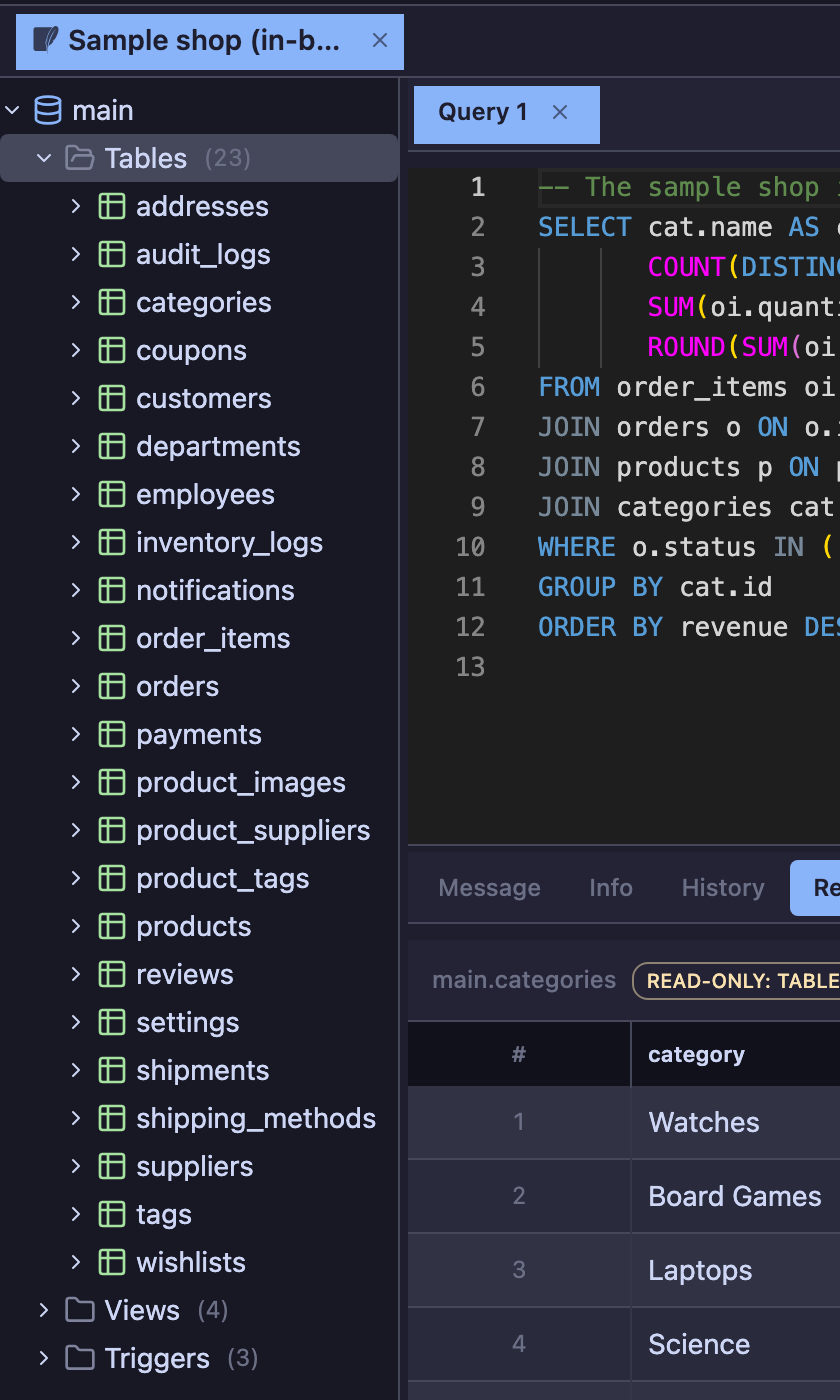Close the Query 1 tab
The image size is (840, 1400).
point(560,112)
